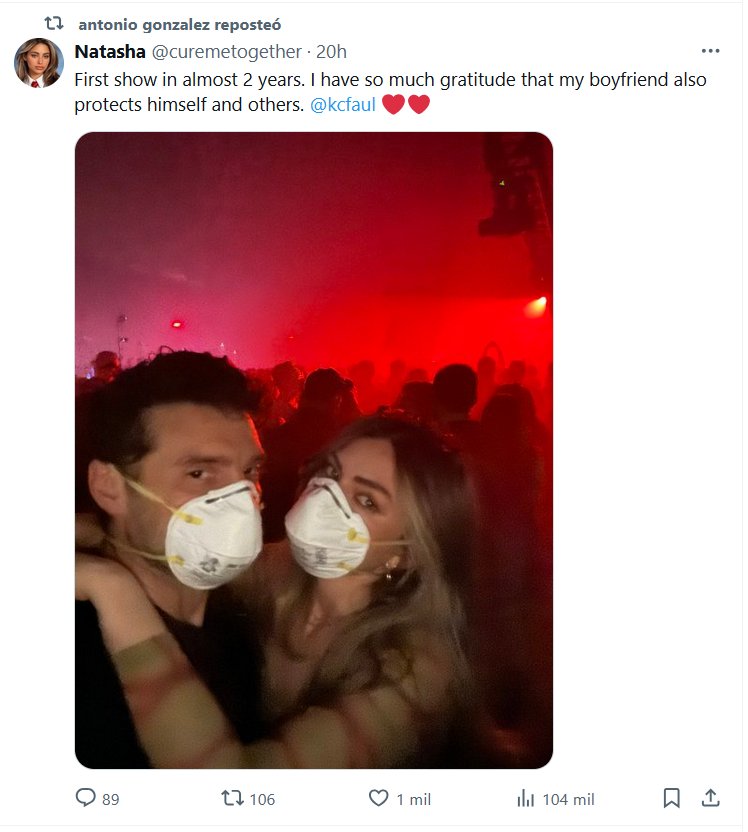Click the 89 replies count
This screenshot has width=748, height=832.
coord(110,800)
